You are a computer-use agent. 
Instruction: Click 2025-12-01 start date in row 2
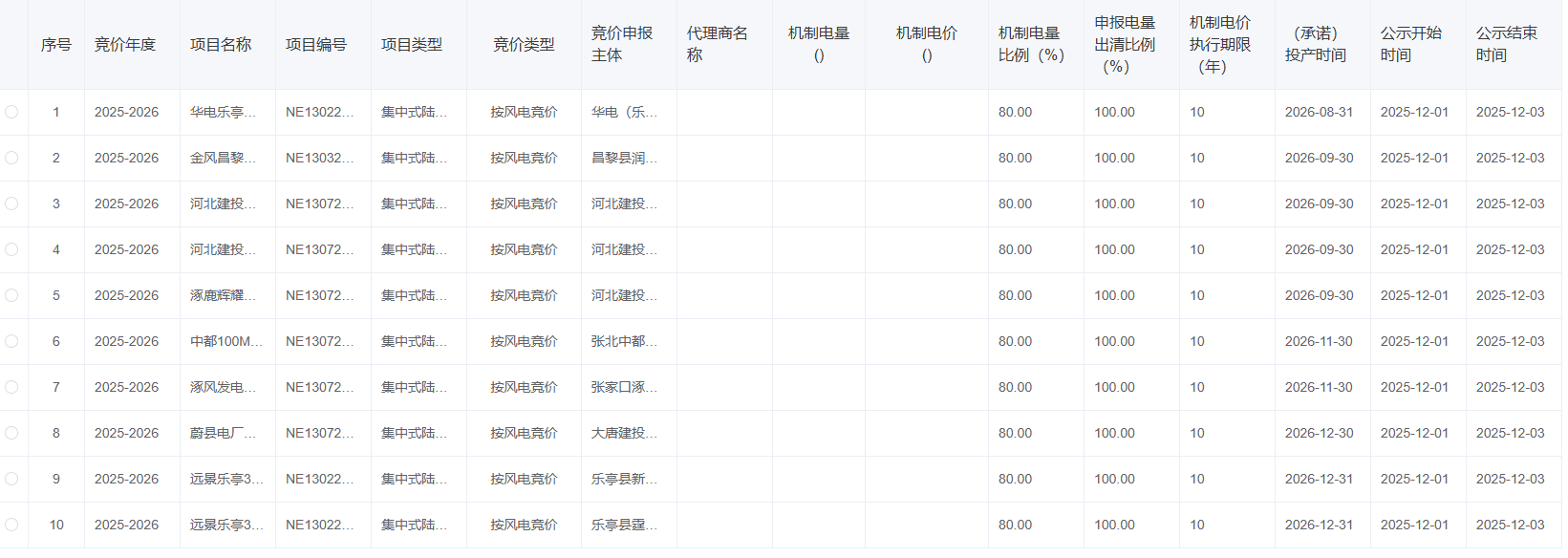[1414, 158]
